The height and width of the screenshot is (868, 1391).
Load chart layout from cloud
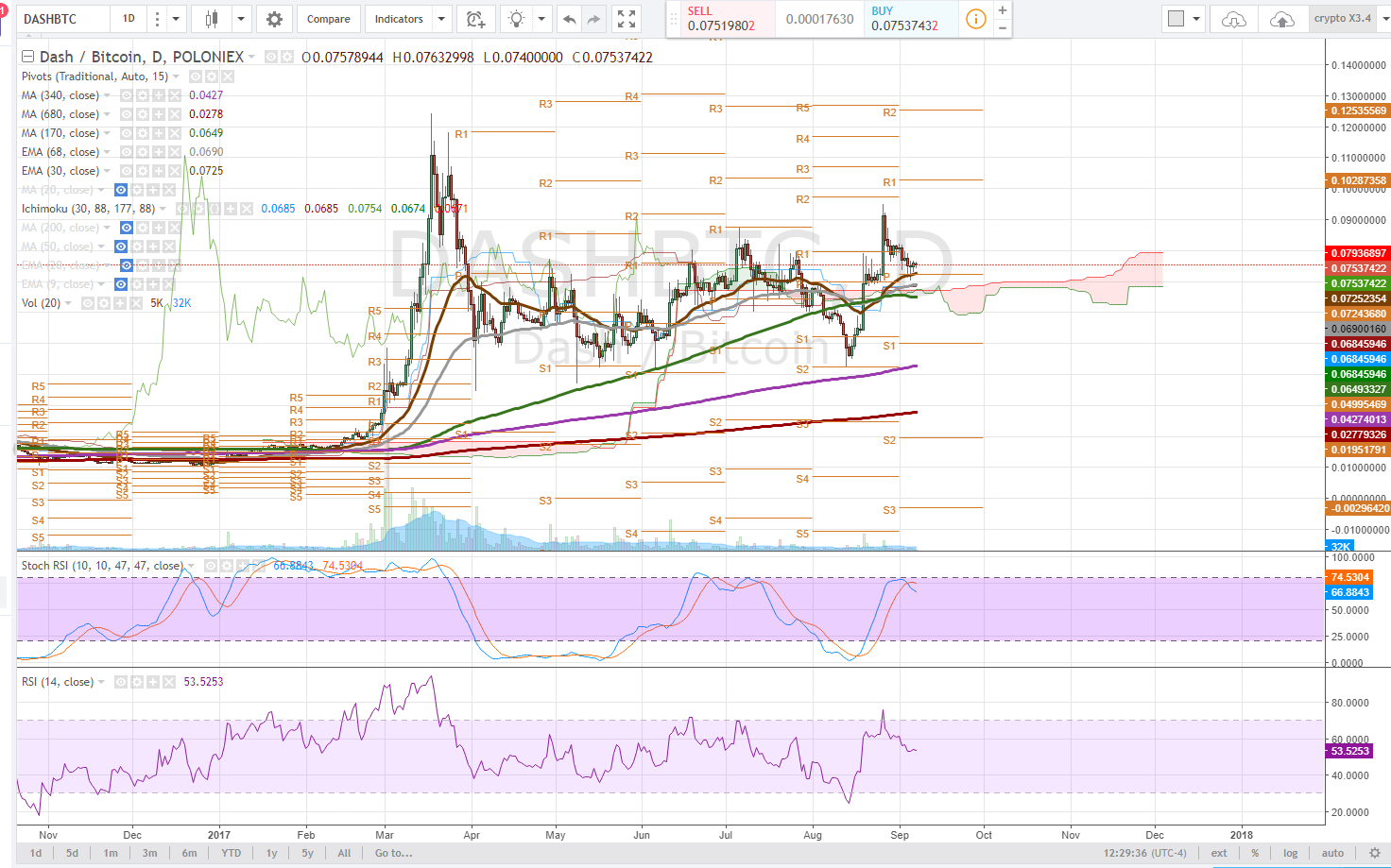(1233, 19)
